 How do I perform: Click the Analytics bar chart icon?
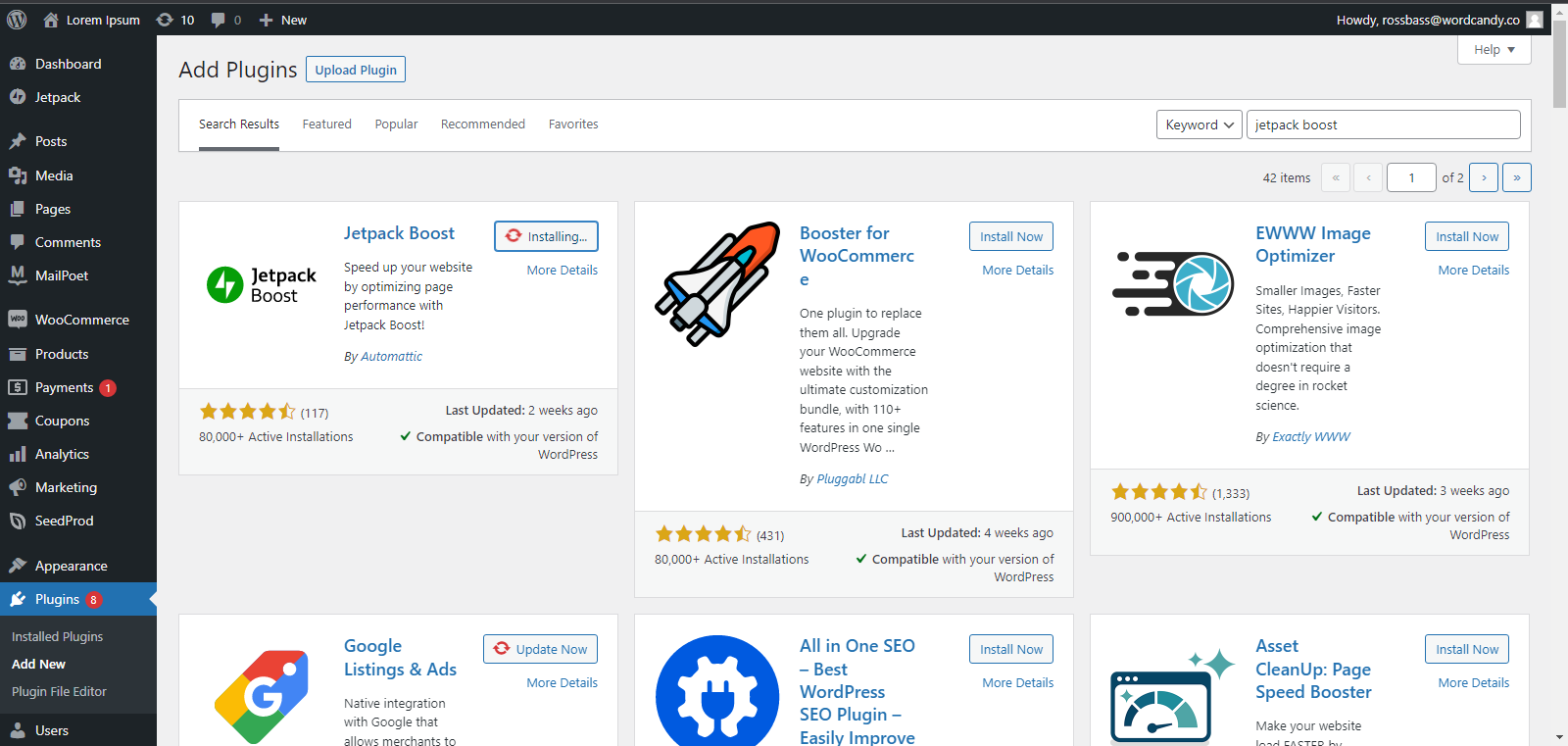click(x=18, y=454)
